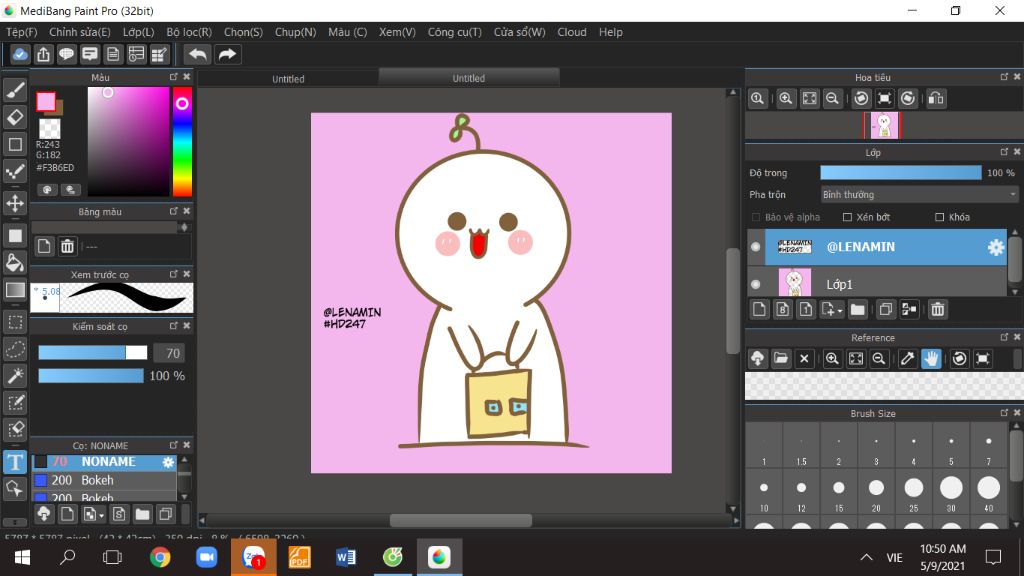Click the Navigator canvas thumbnail

(x=884, y=125)
